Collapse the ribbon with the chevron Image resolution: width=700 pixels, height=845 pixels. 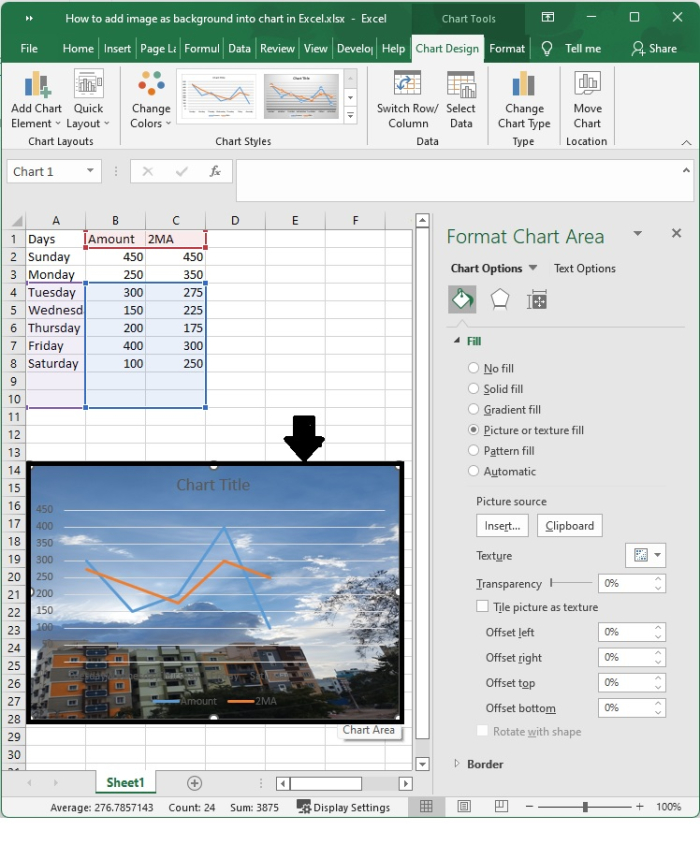(686, 142)
